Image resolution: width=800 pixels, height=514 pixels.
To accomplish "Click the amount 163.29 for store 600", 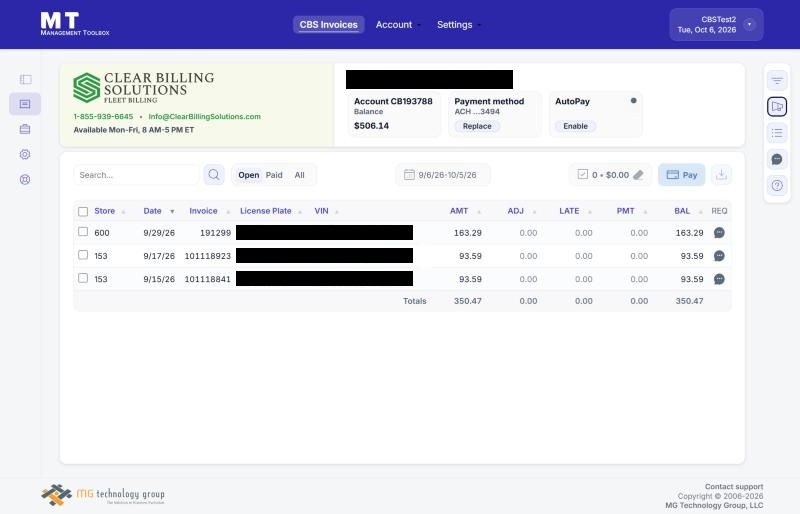I will tap(467, 233).
